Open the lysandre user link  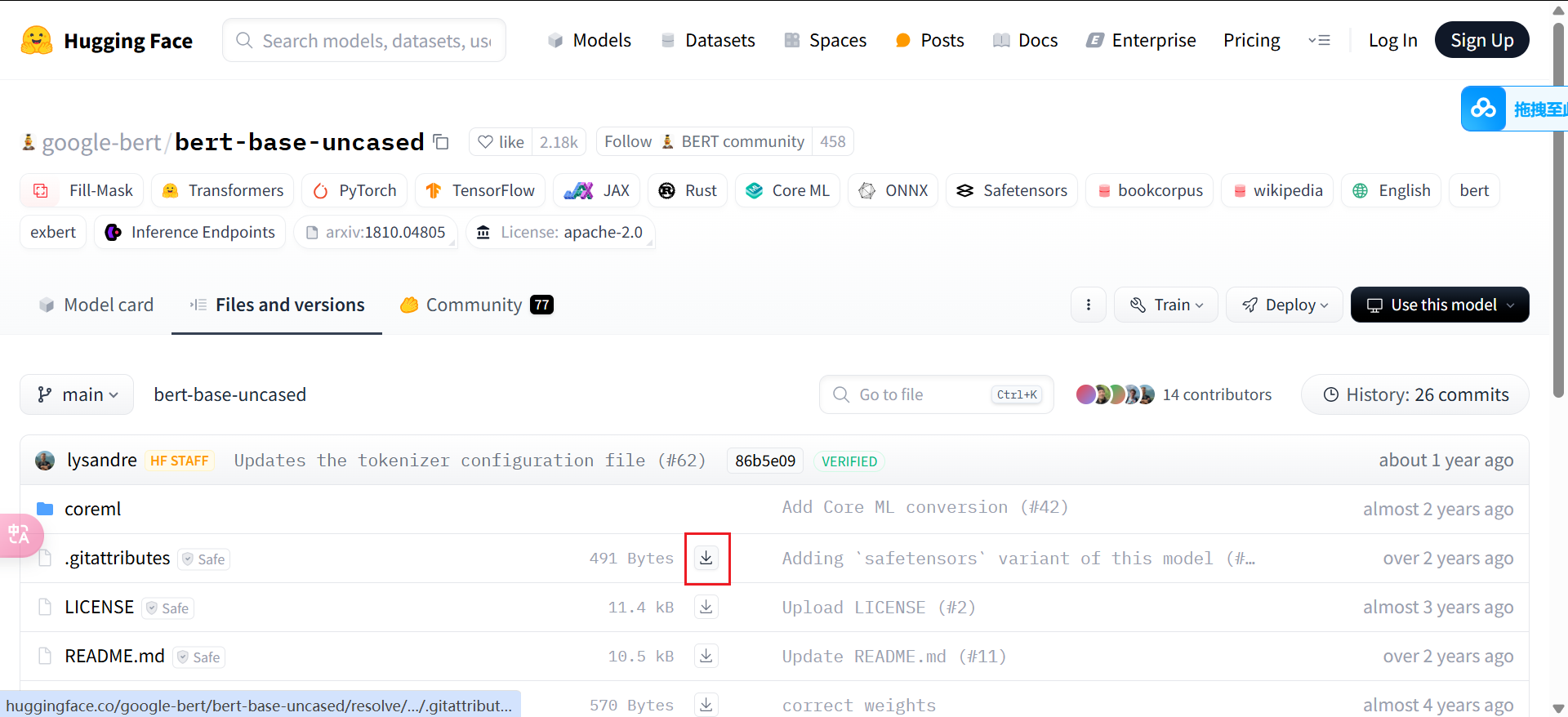tap(102, 460)
